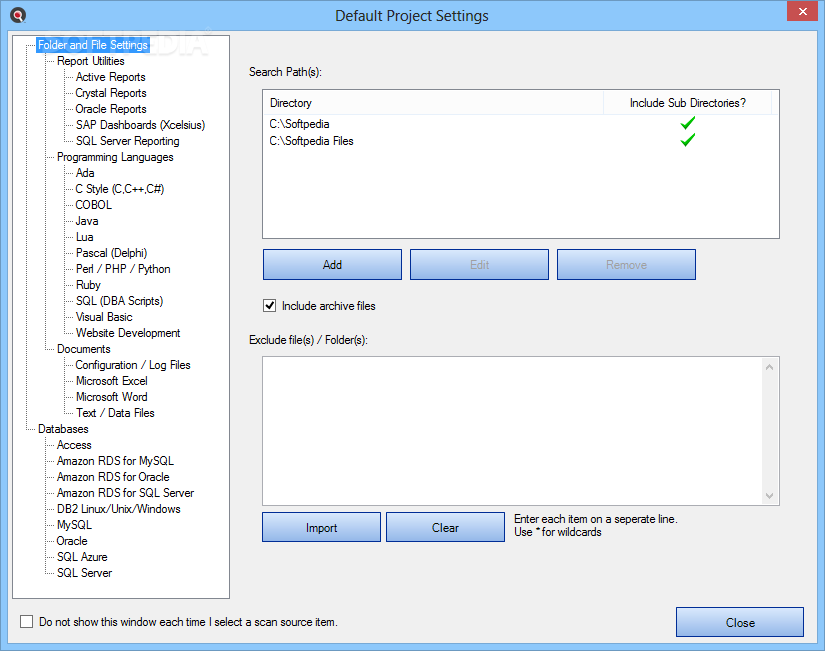Uncheck Include archive files

tap(269, 306)
